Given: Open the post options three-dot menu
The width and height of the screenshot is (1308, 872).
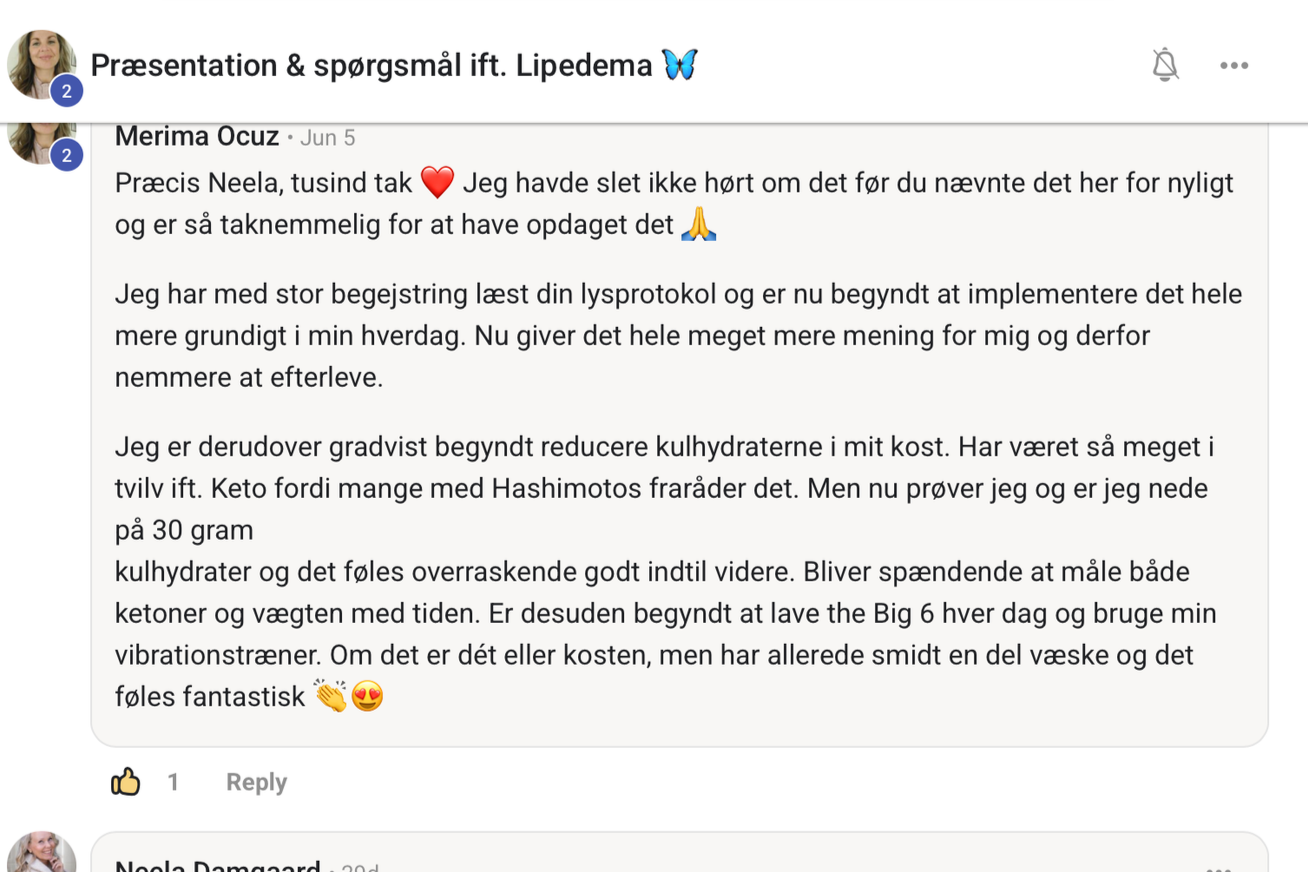Looking at the screenshot, I should coord(1234,65).
